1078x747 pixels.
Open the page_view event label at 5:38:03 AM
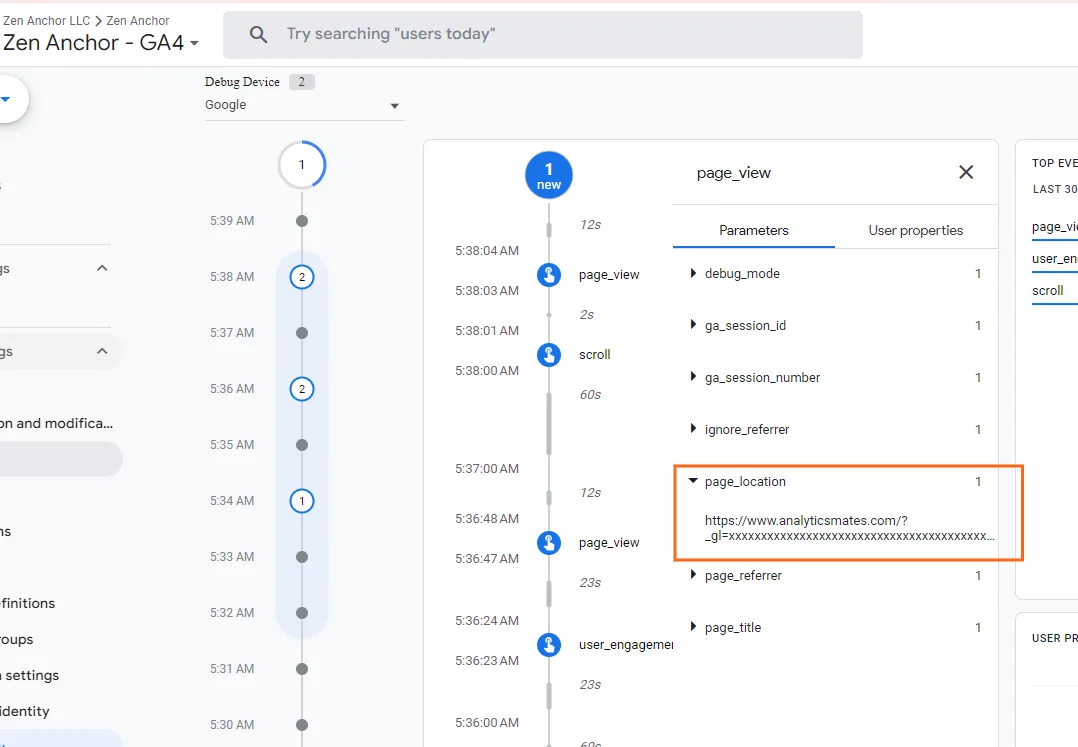pos(609,275)
